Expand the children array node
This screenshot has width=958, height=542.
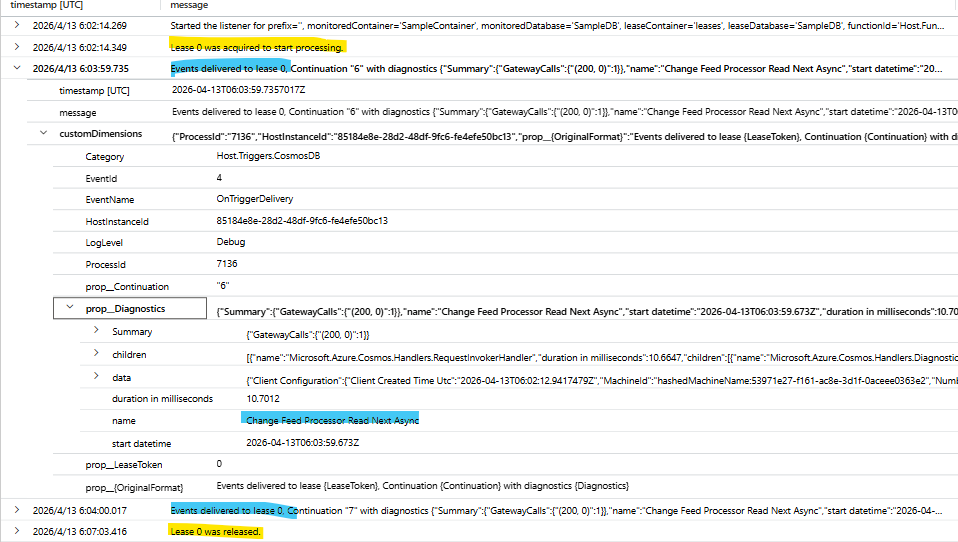point(96,354)
